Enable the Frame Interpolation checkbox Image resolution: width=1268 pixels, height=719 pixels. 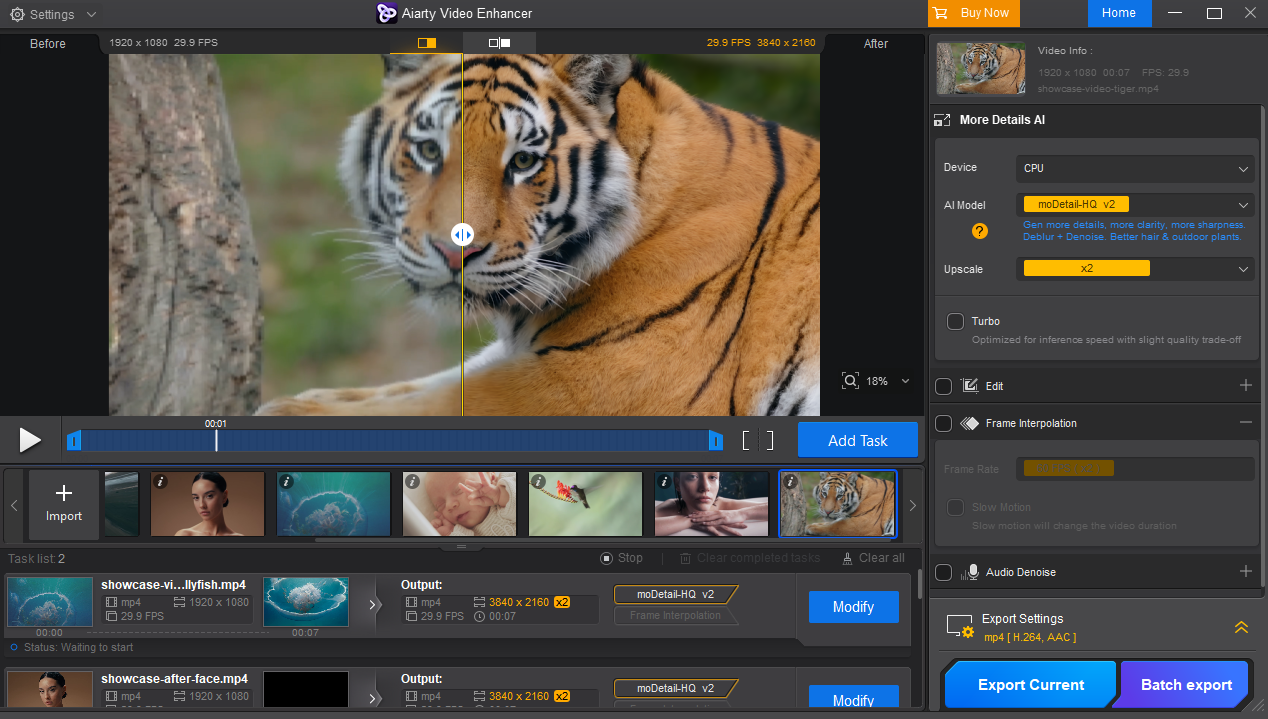click(x=943, y=423)
